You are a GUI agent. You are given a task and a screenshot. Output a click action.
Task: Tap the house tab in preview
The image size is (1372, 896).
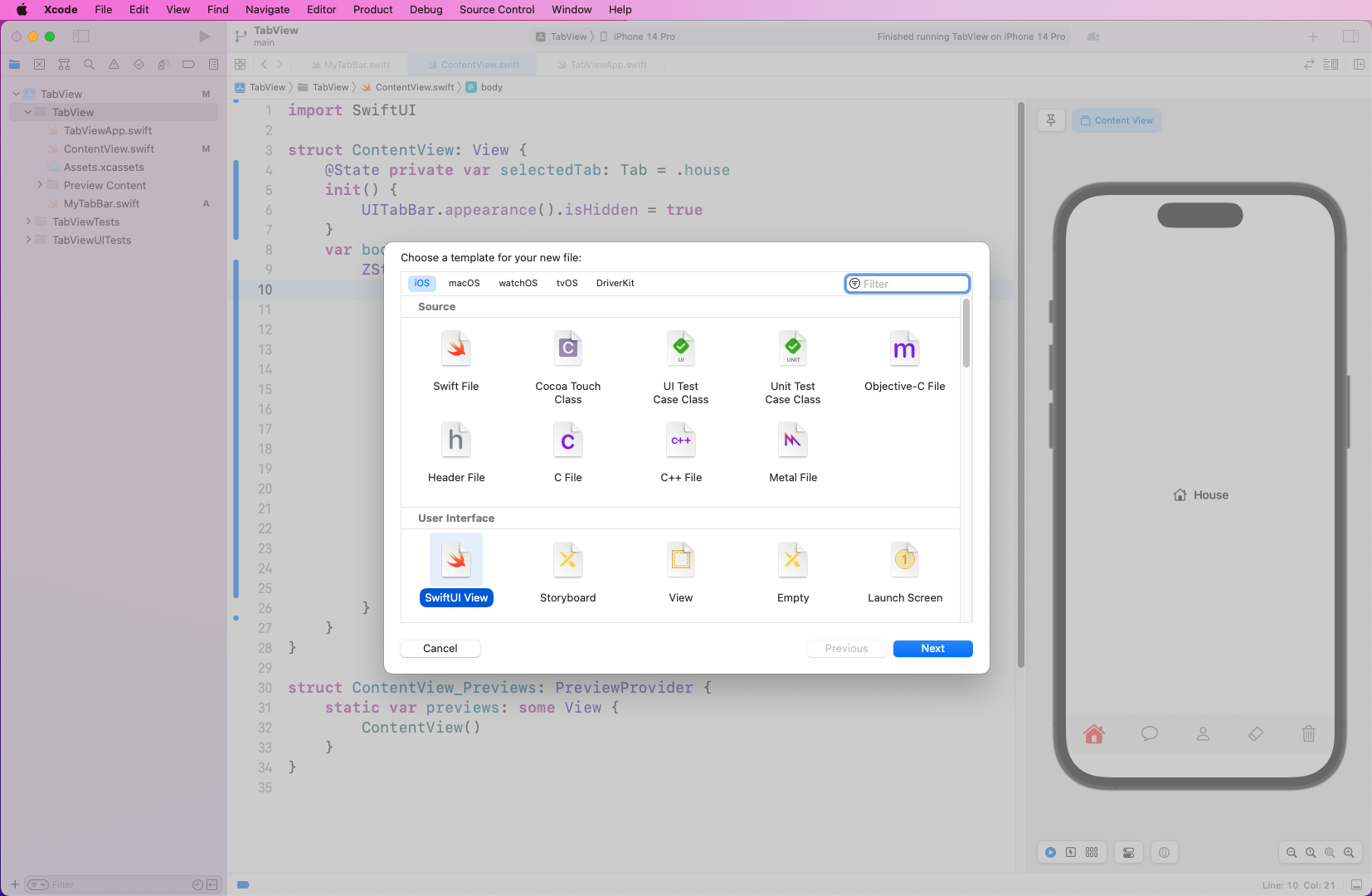[1094, 734]
